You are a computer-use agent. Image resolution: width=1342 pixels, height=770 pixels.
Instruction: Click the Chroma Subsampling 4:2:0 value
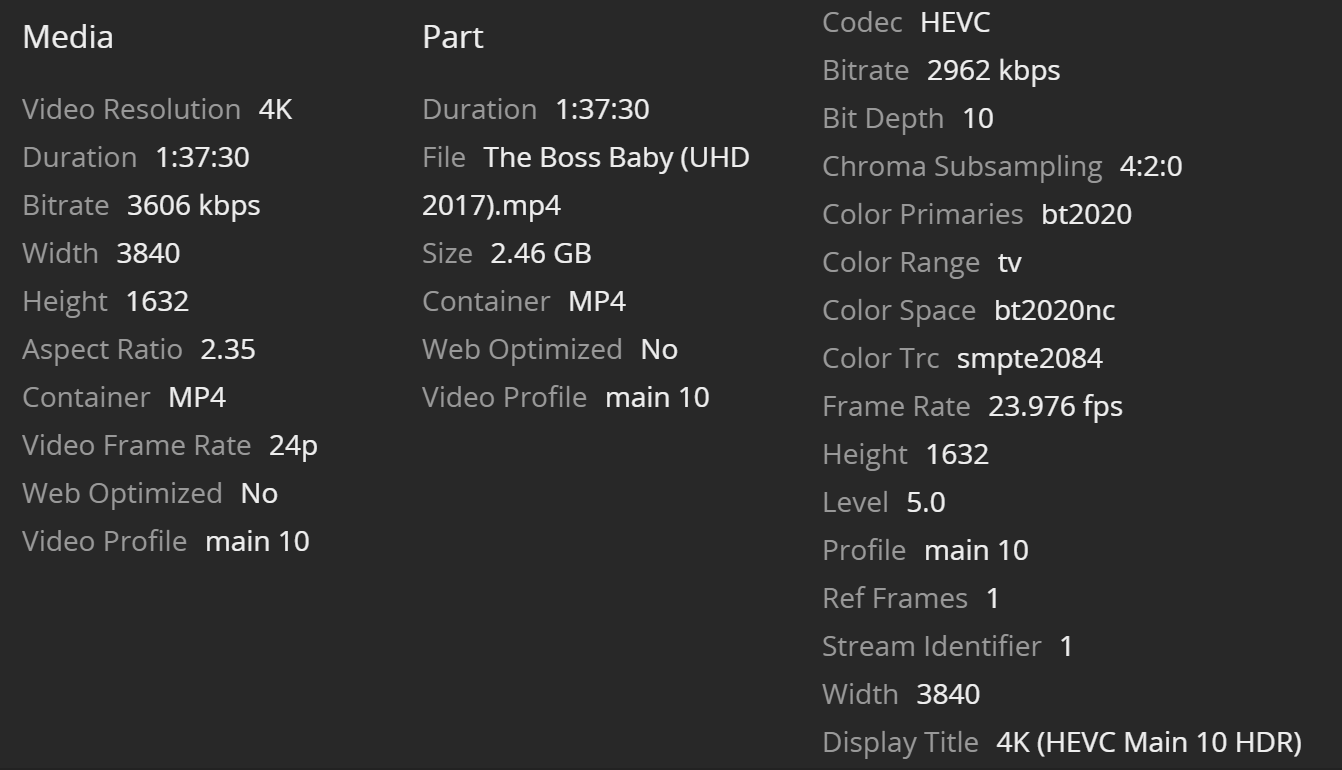(x=1150, y=166)
